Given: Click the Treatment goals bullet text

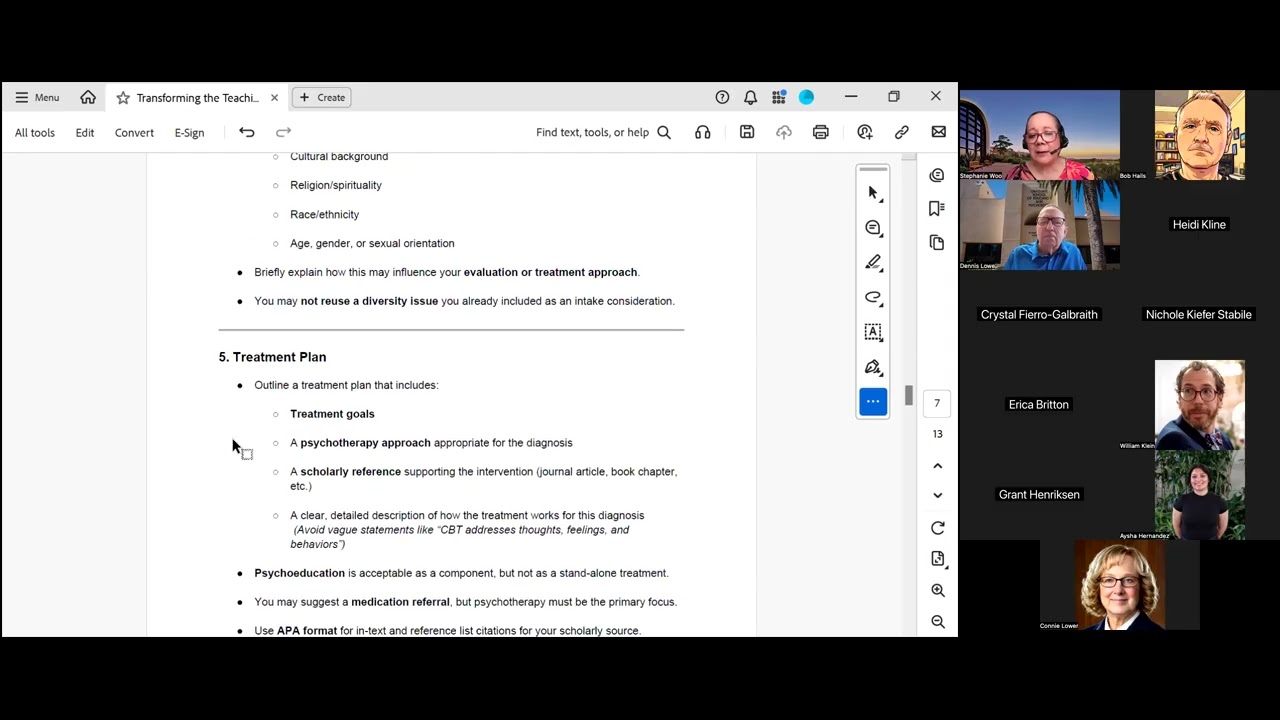Looking at the screenshot, I should pos(332,414).
